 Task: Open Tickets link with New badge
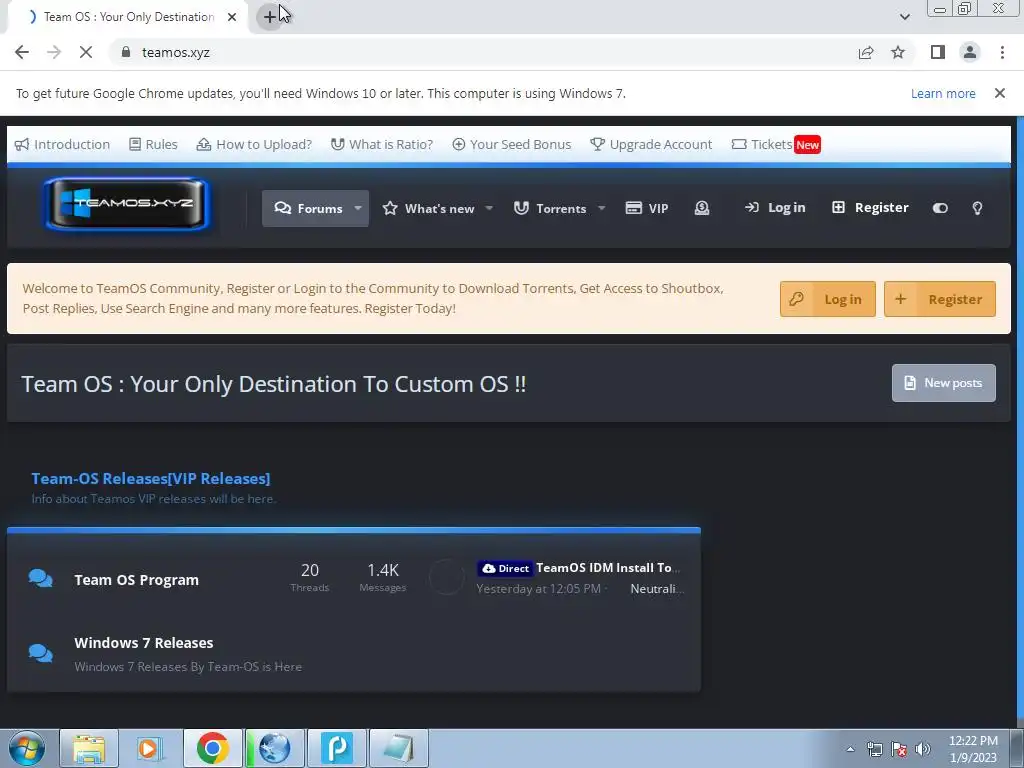pyautogui.click(x=776, y=144)
